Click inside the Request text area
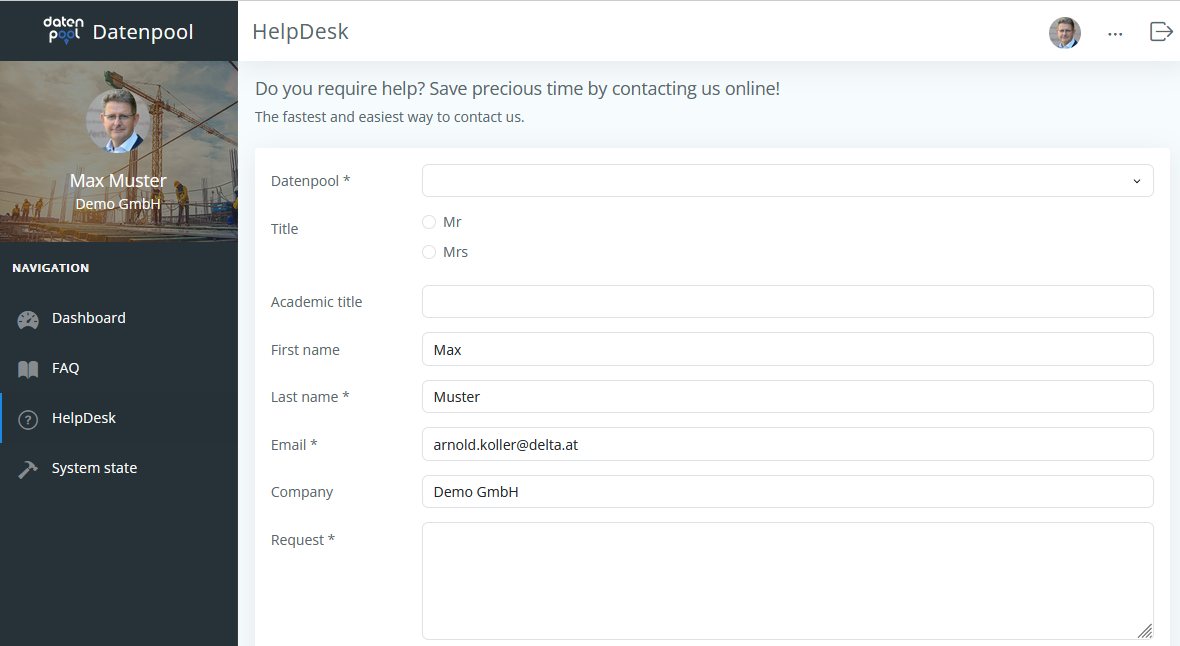Screen dimensions: 1180x646 pos(787,580)
